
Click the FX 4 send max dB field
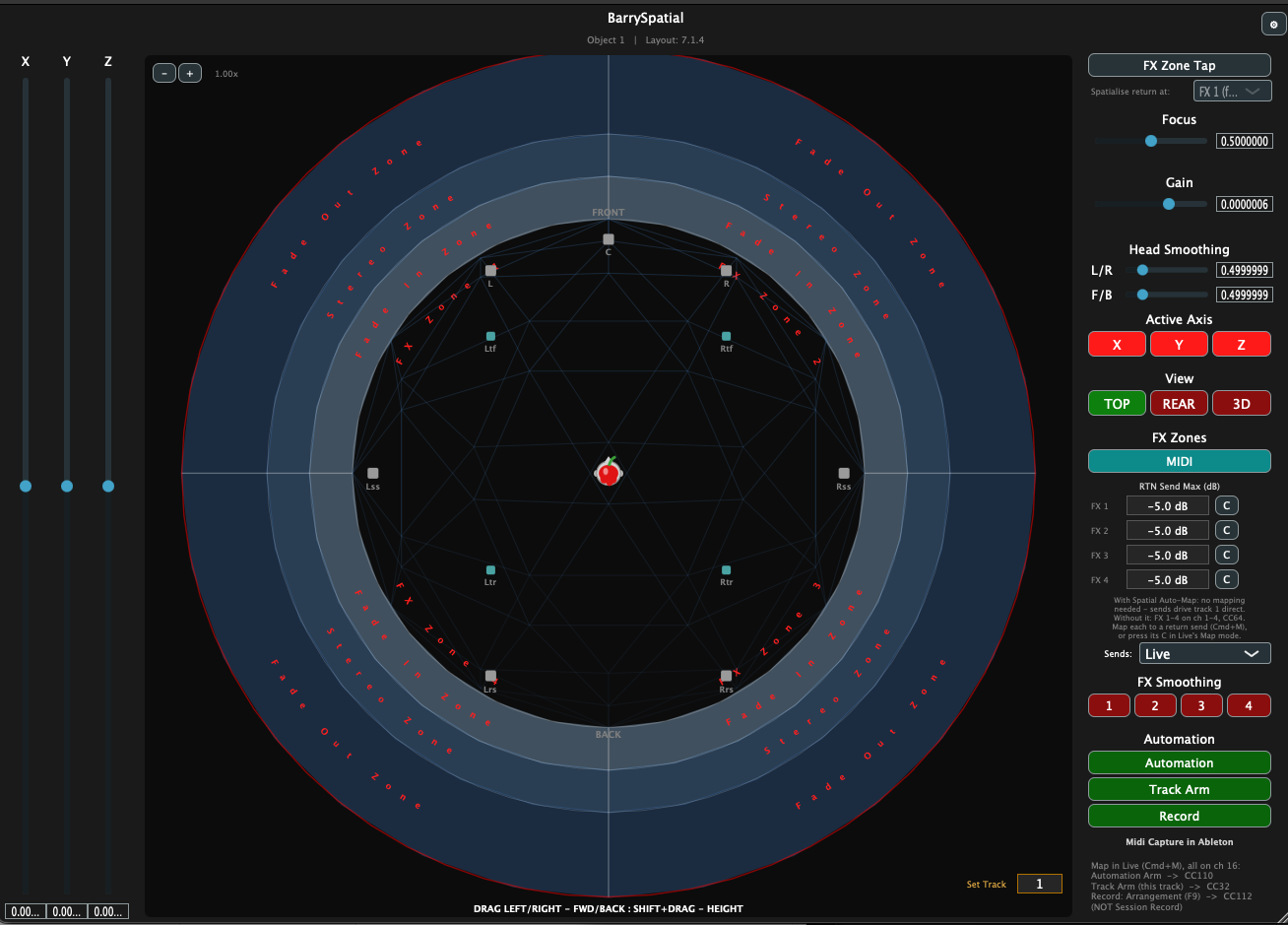(1168, 579)
